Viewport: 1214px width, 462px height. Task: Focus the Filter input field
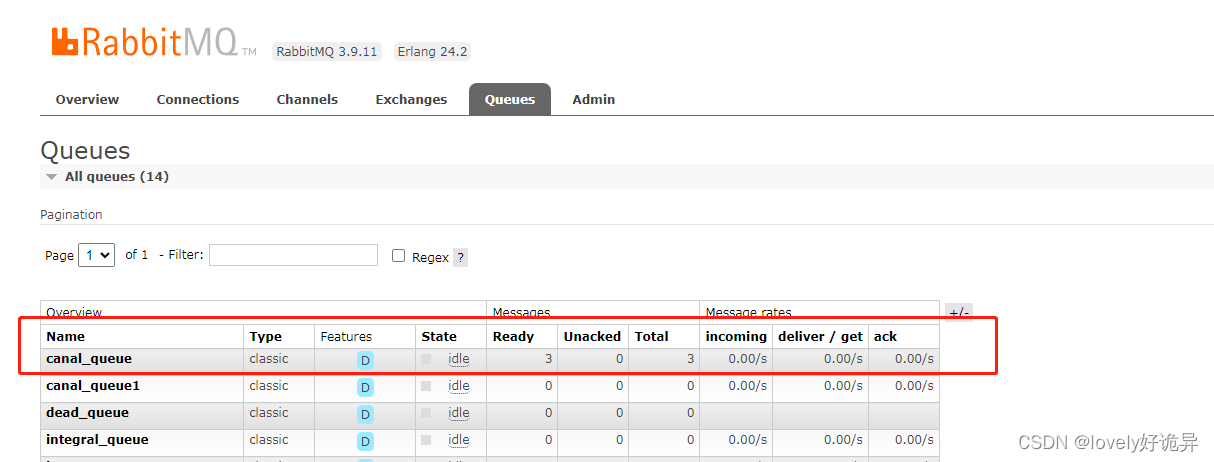[x=293, y=255]
